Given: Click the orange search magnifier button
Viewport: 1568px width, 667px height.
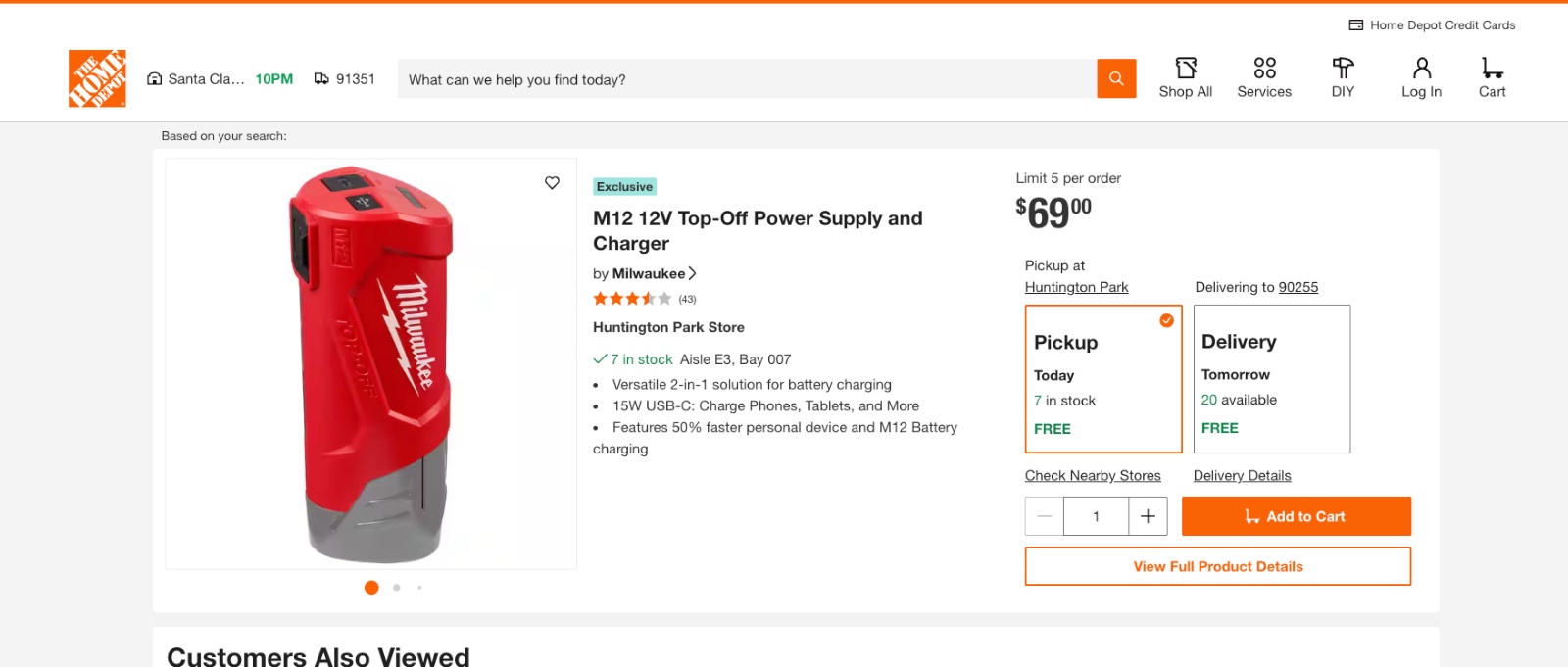Looking at the screenshot, I should (x=1116, y=78).
